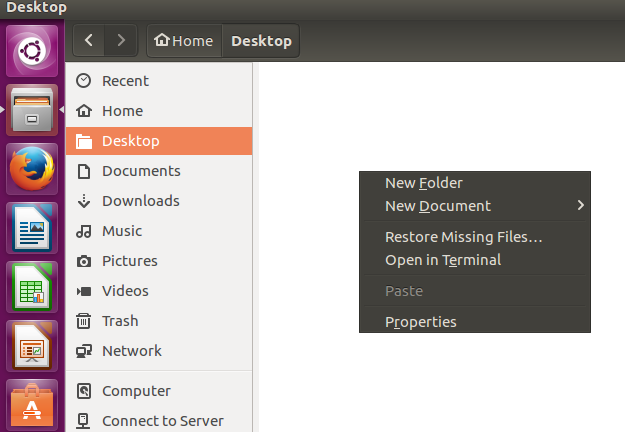Click the Files manager launcher icon

[33, 109]
